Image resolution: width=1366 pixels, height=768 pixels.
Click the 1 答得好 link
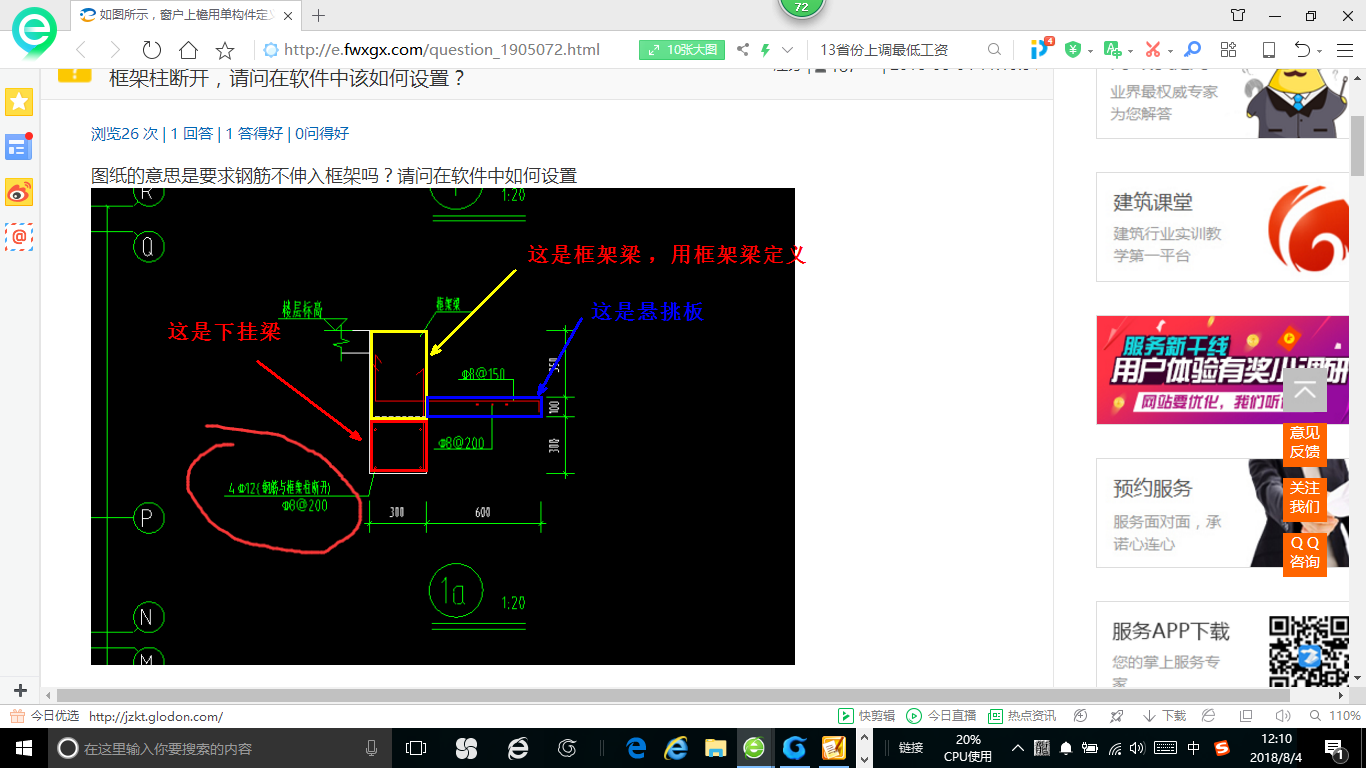254,133
